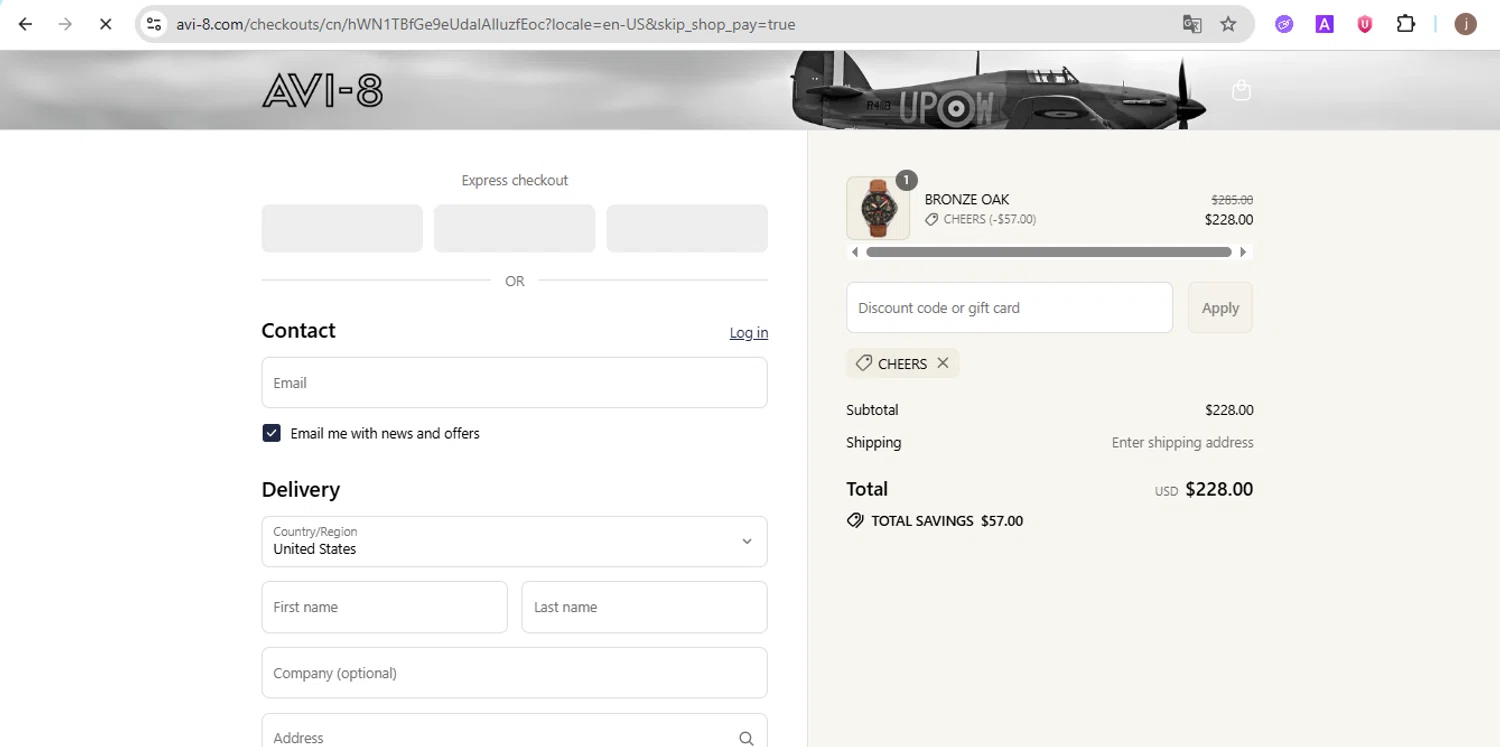The height and width of the screenshot is (747, 1500).
Task: Click the Log in link
Action: 748,333
